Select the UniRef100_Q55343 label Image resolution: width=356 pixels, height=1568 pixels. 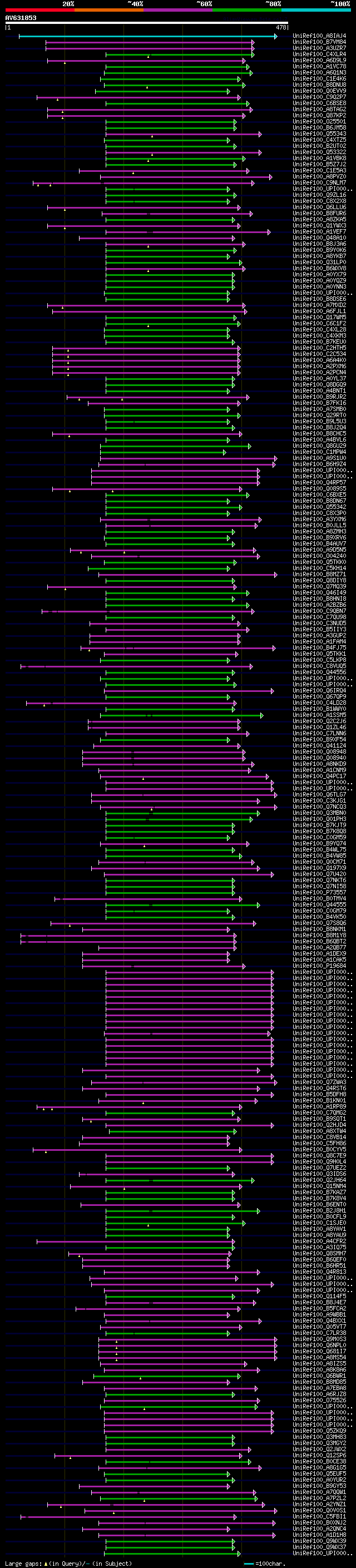[x=319, y=133]
